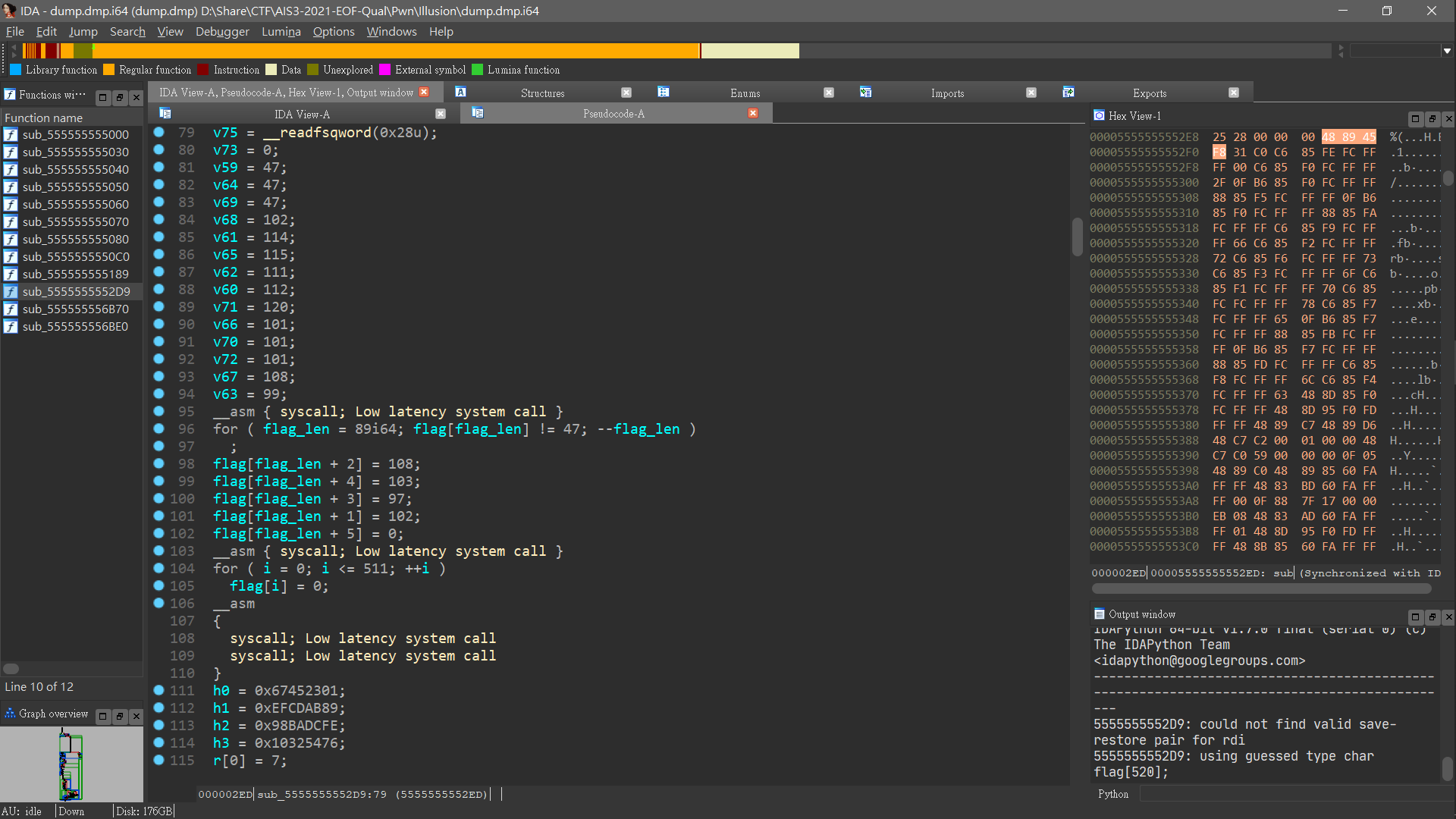Click the Enums tab icon
This screenshot has height=819, width=1456.
pyautogui.click(x=664, y=92)
